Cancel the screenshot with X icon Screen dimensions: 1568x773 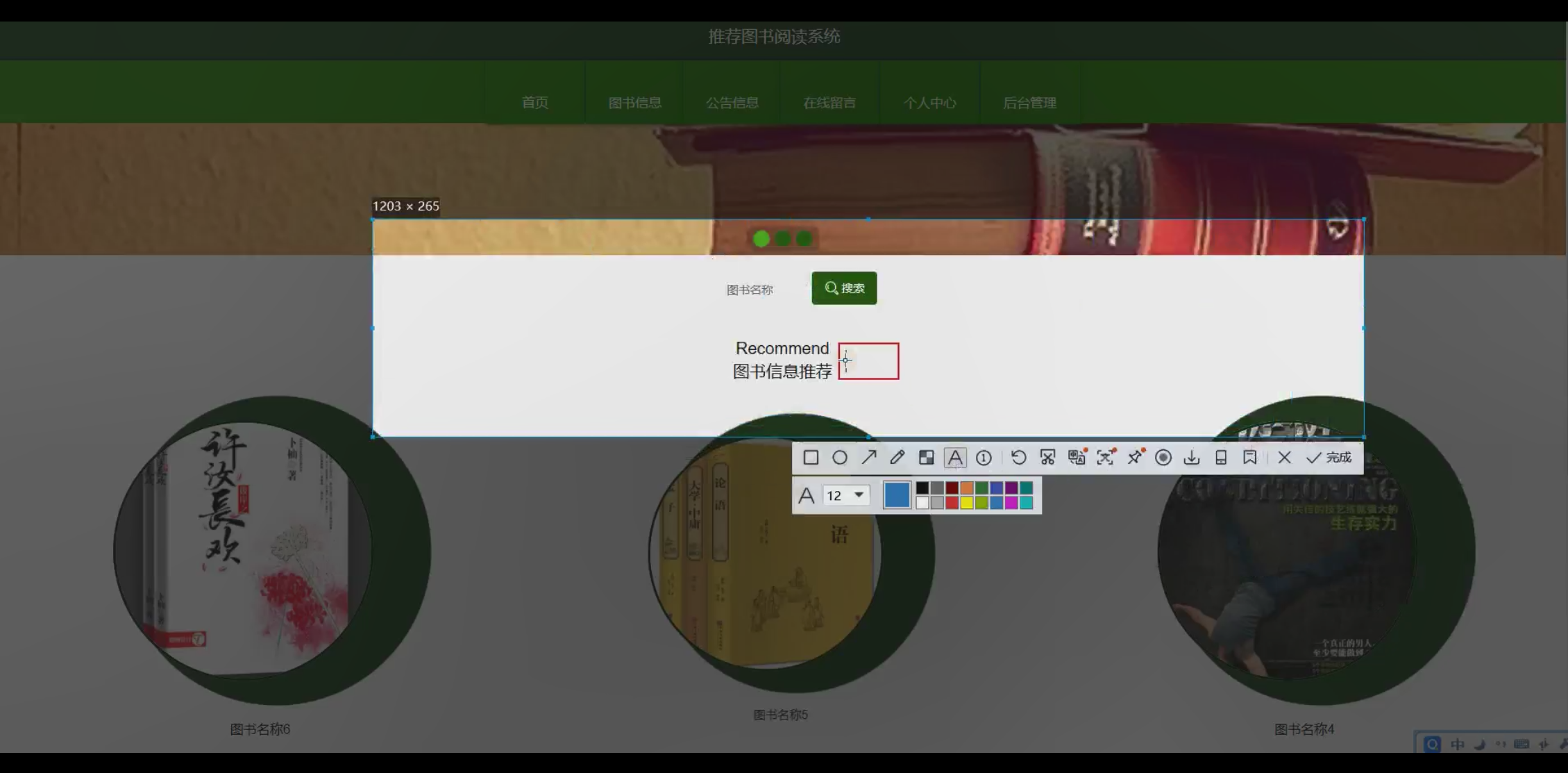(1285, 458)
